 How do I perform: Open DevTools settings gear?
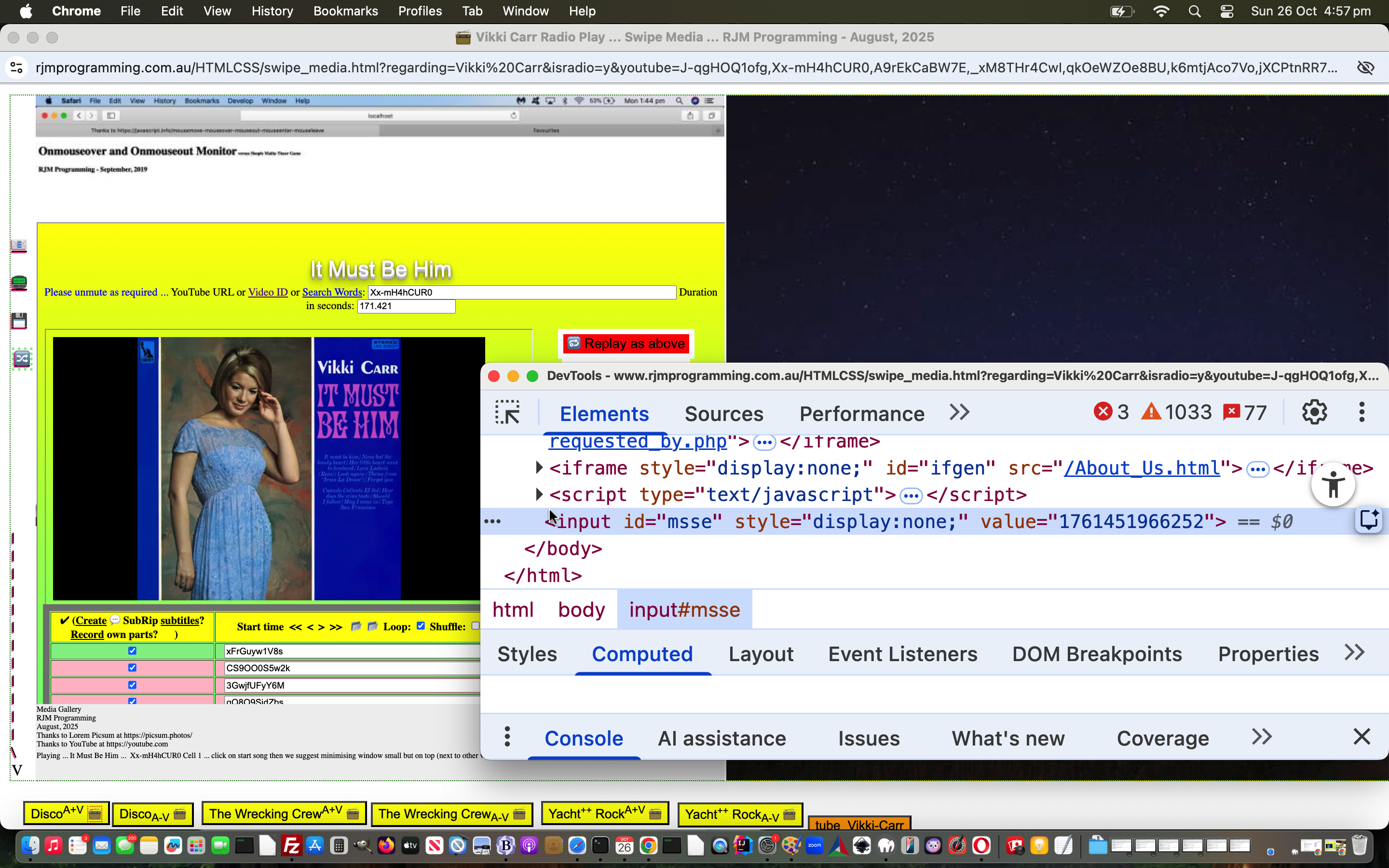(x=1314, y=412)
